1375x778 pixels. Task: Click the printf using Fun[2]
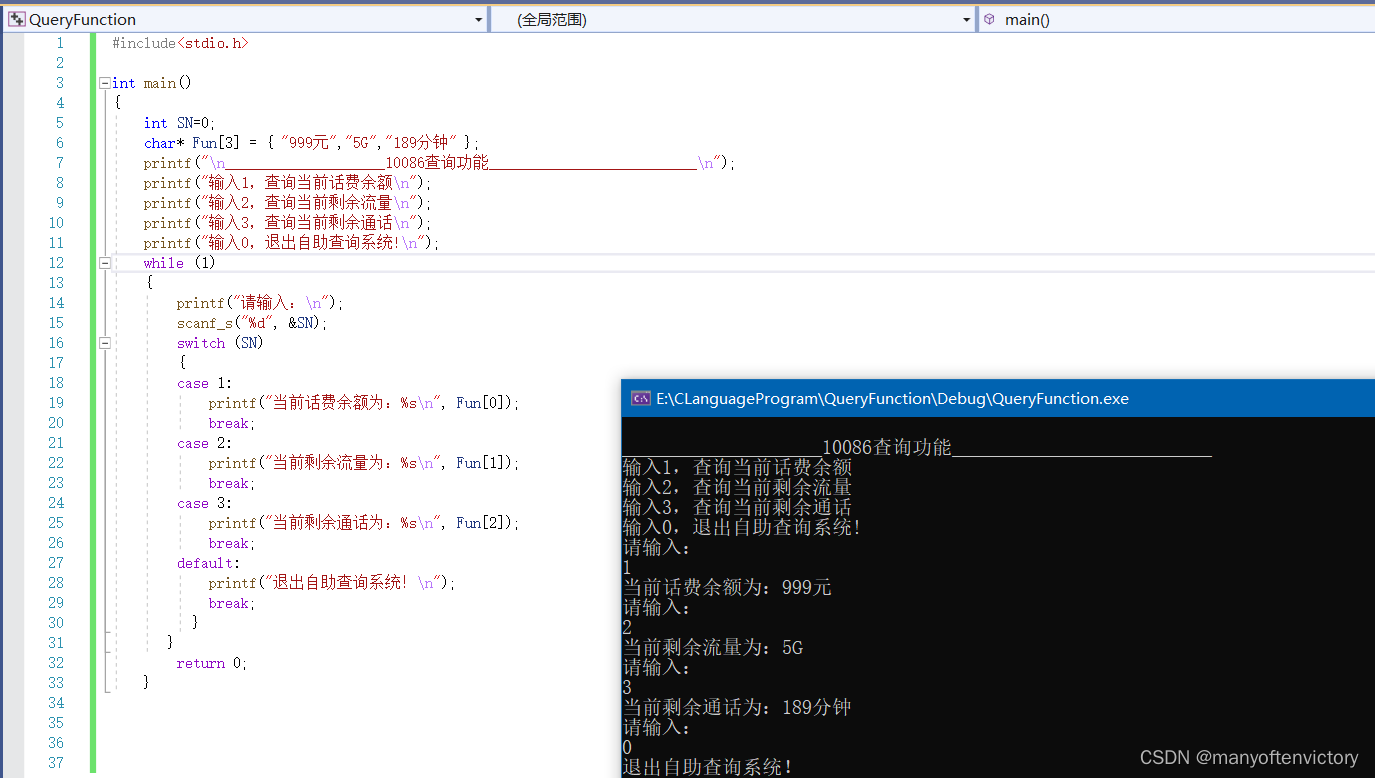click(364, 523)
